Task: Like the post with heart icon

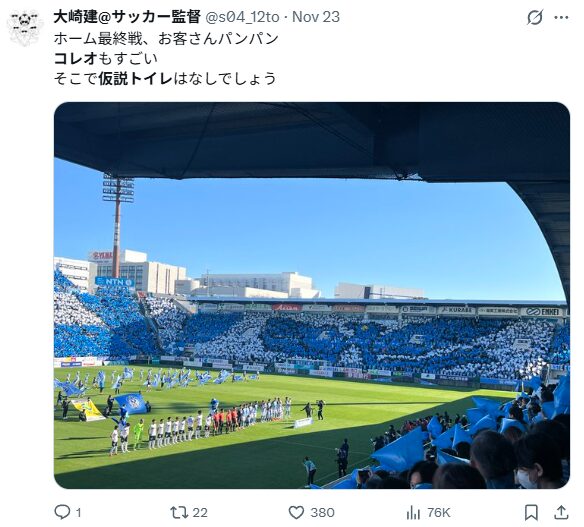Action: pyautogui.click(x=296, y=512)
